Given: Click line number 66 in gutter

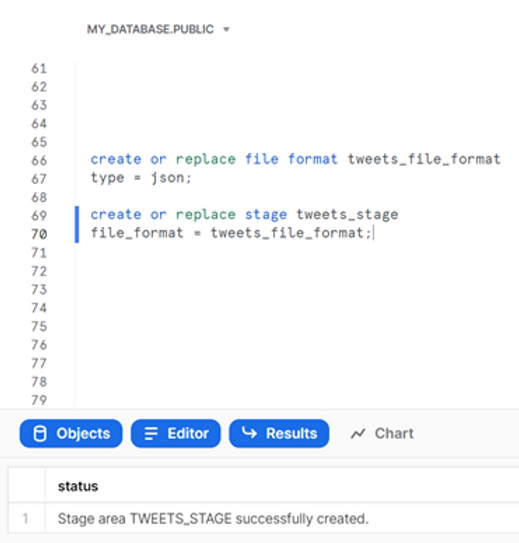Looking at the screenshot, I should coord(39,160).
